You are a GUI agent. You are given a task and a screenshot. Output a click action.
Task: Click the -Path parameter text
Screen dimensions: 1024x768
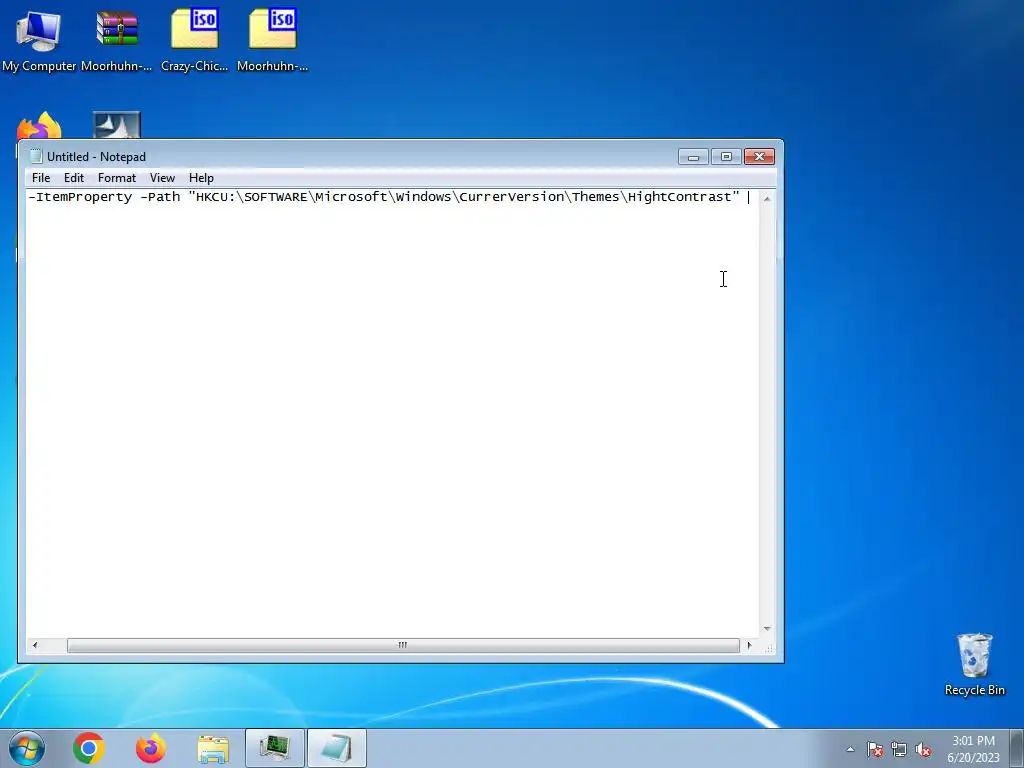pyautogui.click(x=160, y=197)
